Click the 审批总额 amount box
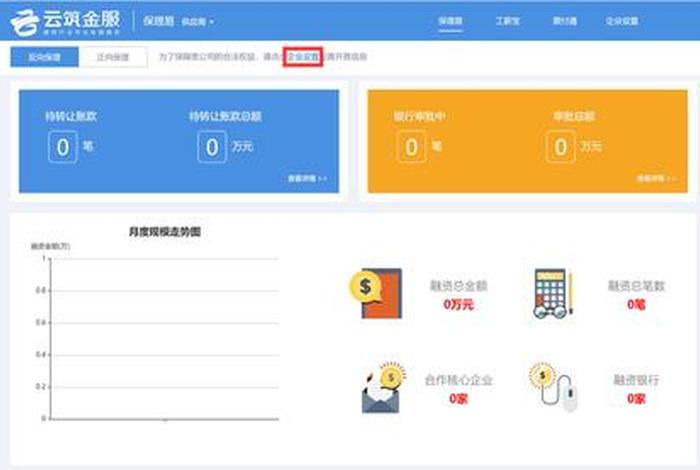700x470 pixels. (560, 147)
